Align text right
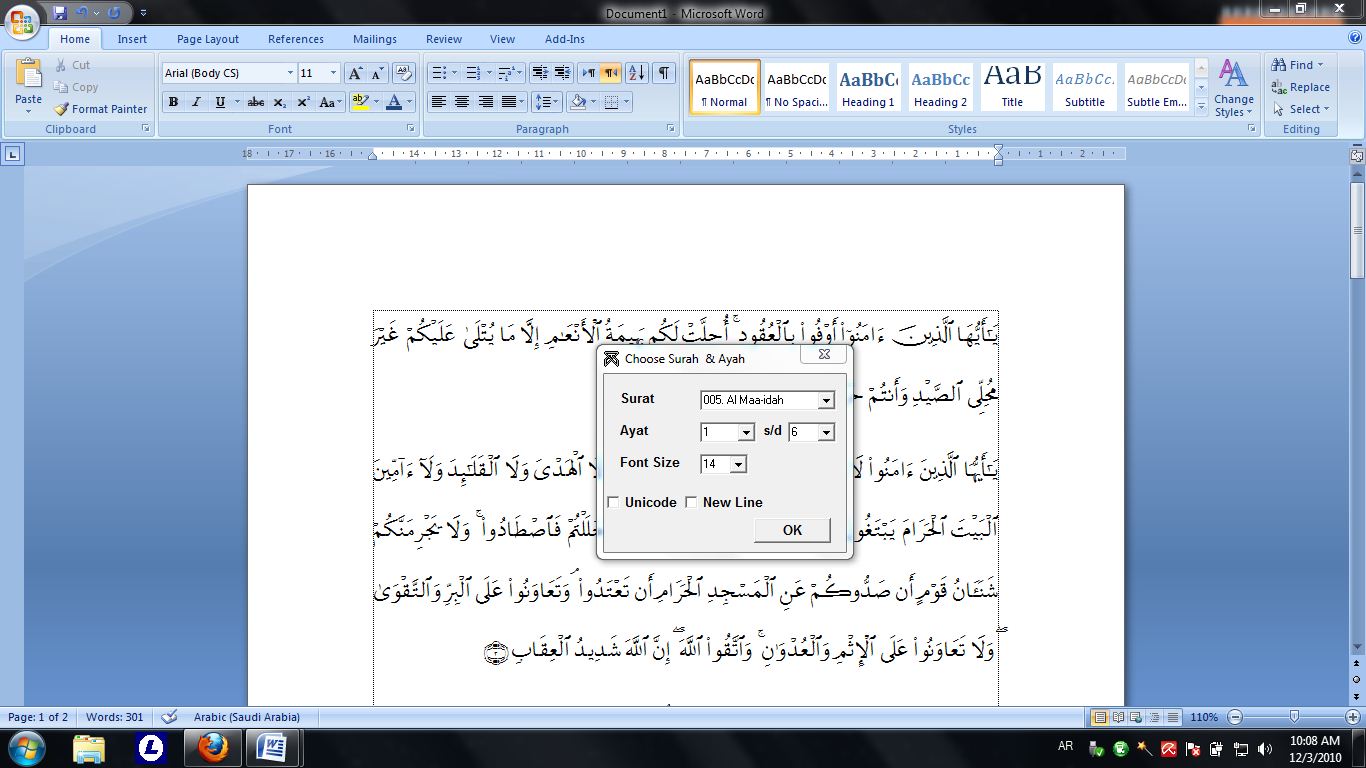Image resolution: width=1366 pixels, height=768 pixels. pos(485,102)
